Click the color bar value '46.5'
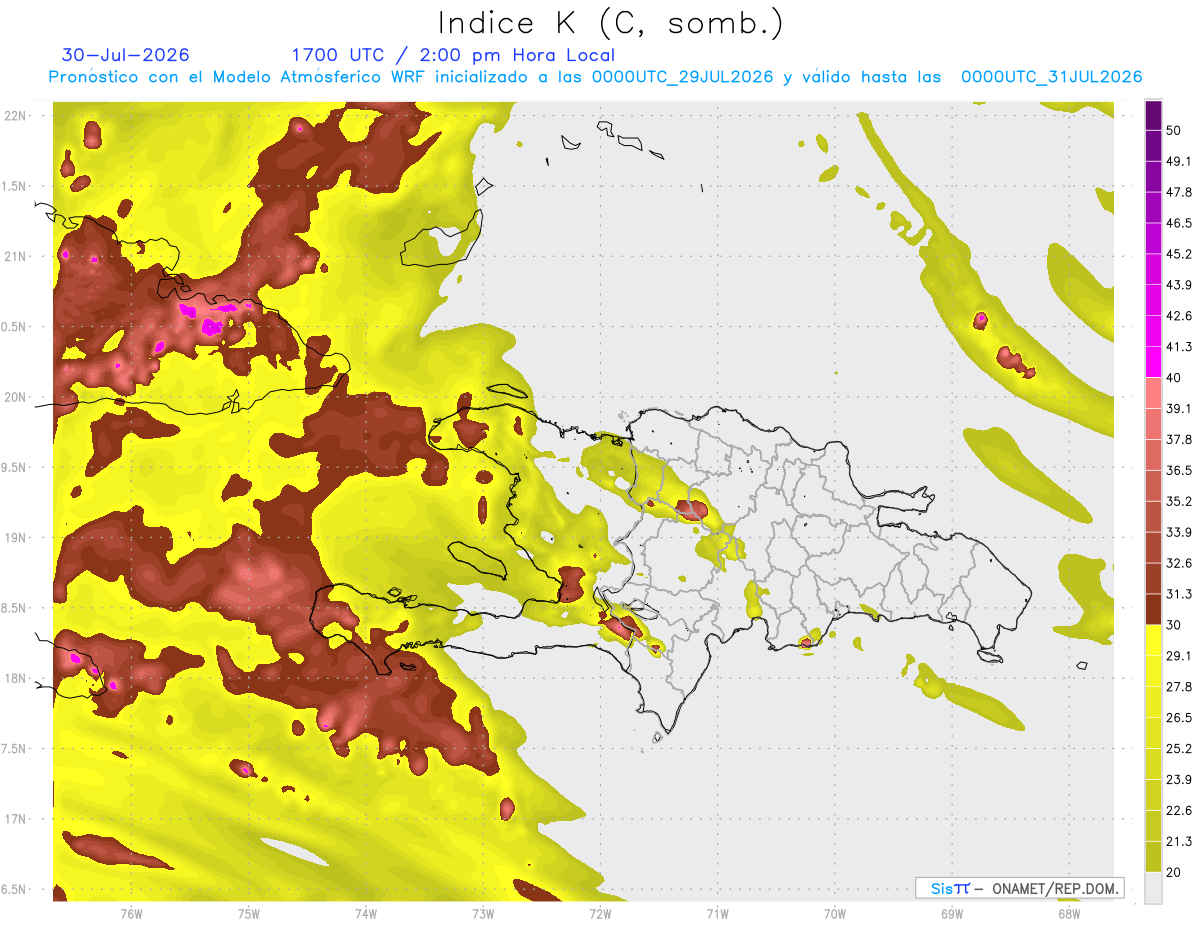Image resolution: width=1200 pixels, height=927 pixels. [x=1180, y=223]
